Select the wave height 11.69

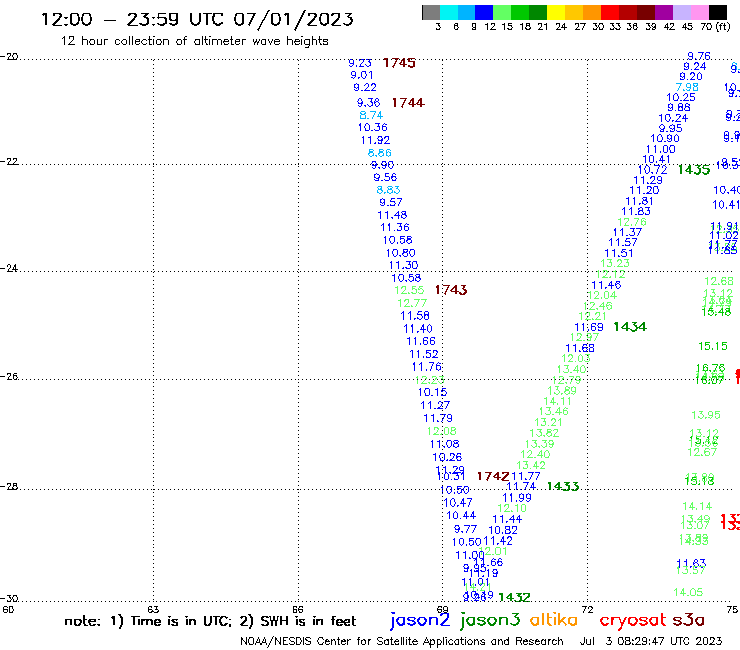tap(589, 327)
